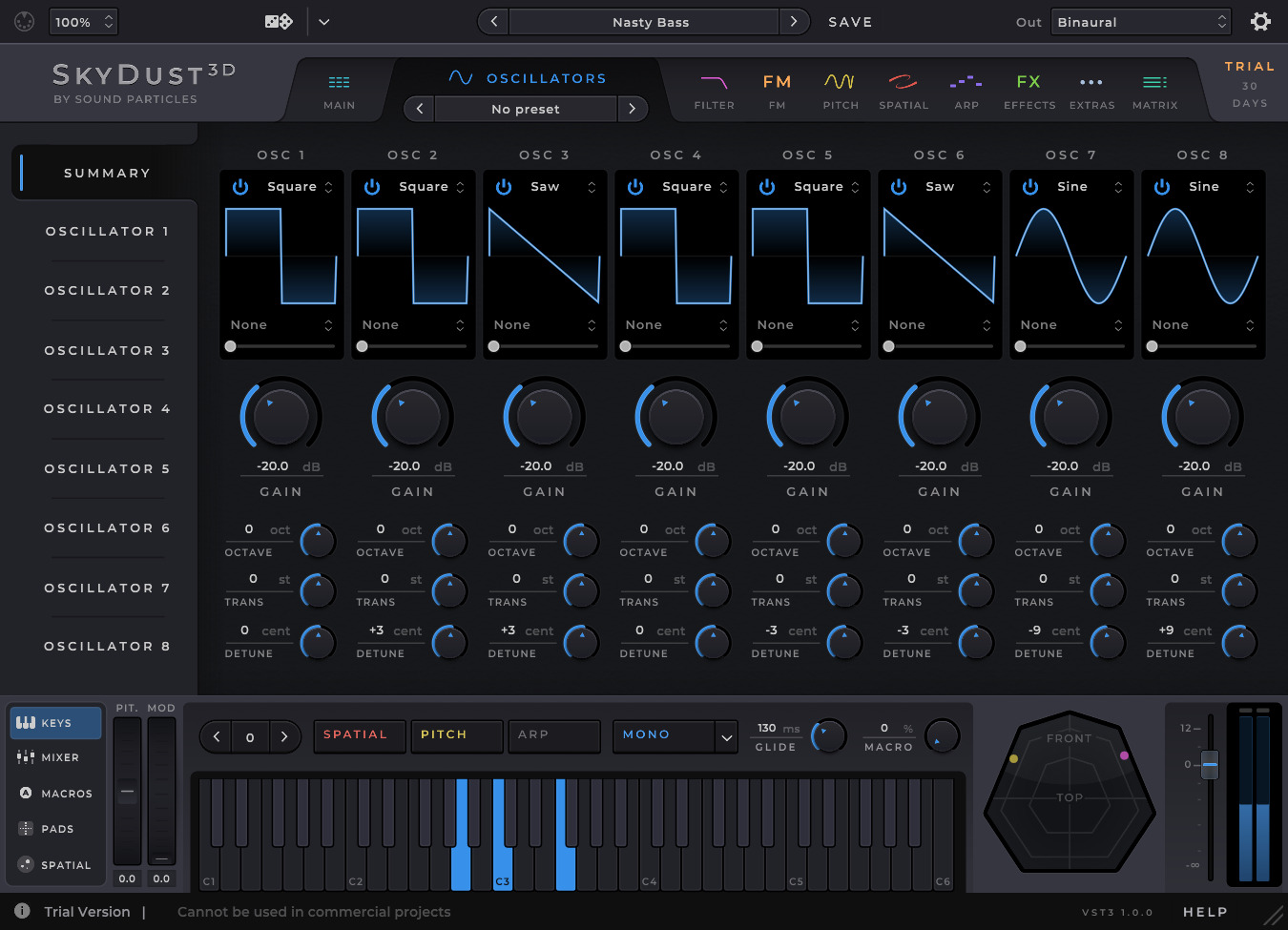Screen dimensions: 1288x930
Task: Open the FX Effects section
Action: point(1028,91)
